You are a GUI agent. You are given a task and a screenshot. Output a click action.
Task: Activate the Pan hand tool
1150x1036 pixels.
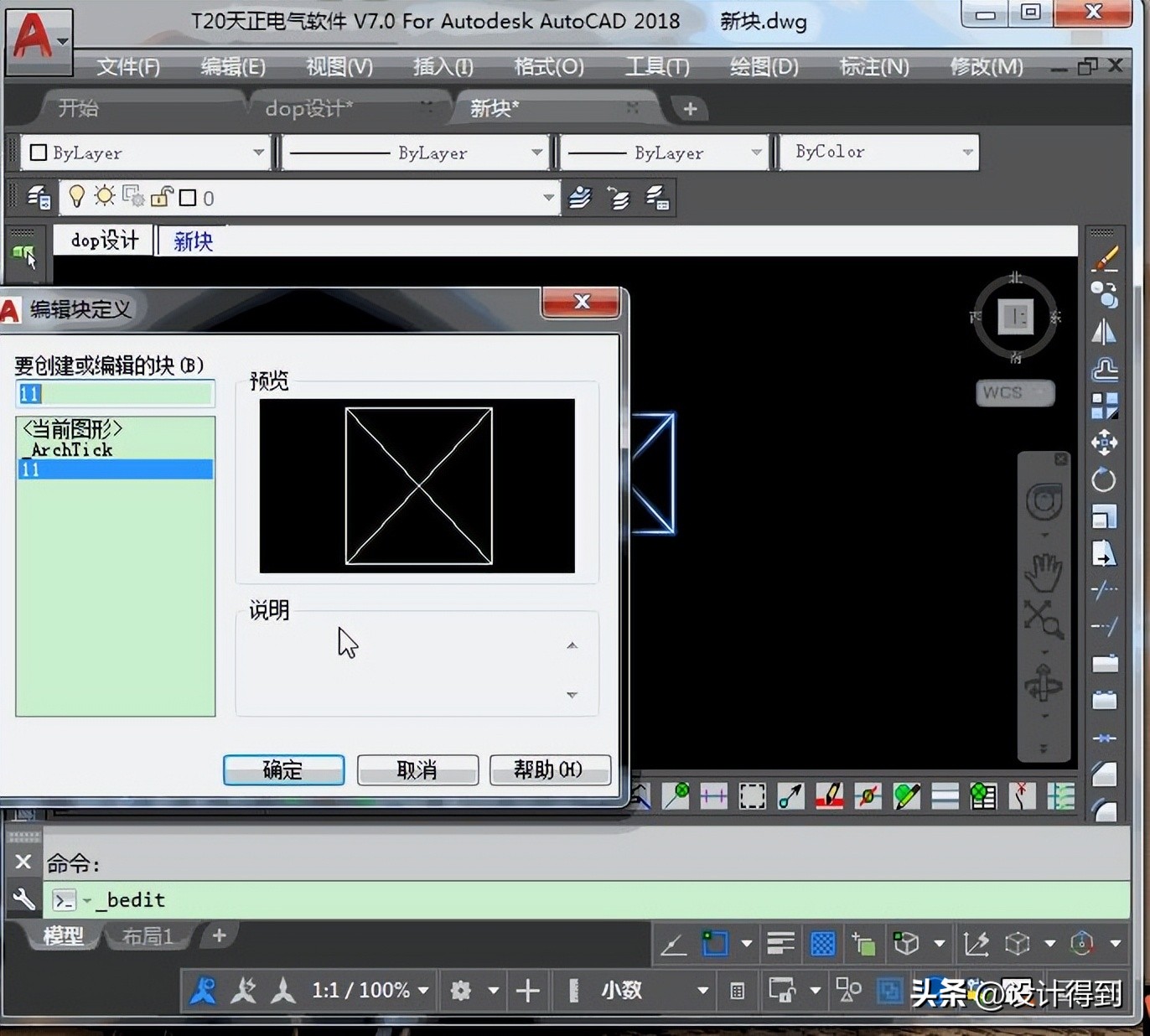point(1044,573)
